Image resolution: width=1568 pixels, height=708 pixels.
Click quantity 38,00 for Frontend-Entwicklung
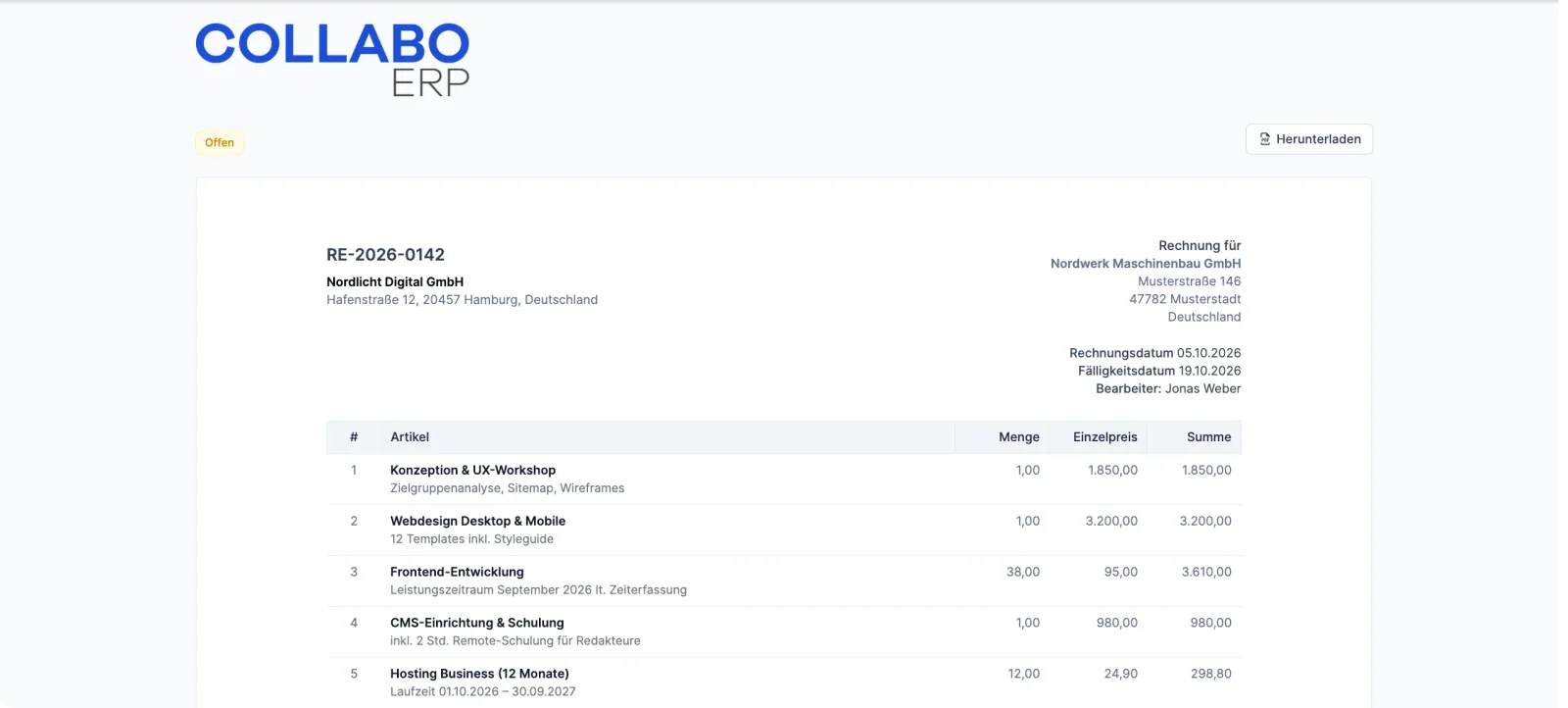(1023, 573)
